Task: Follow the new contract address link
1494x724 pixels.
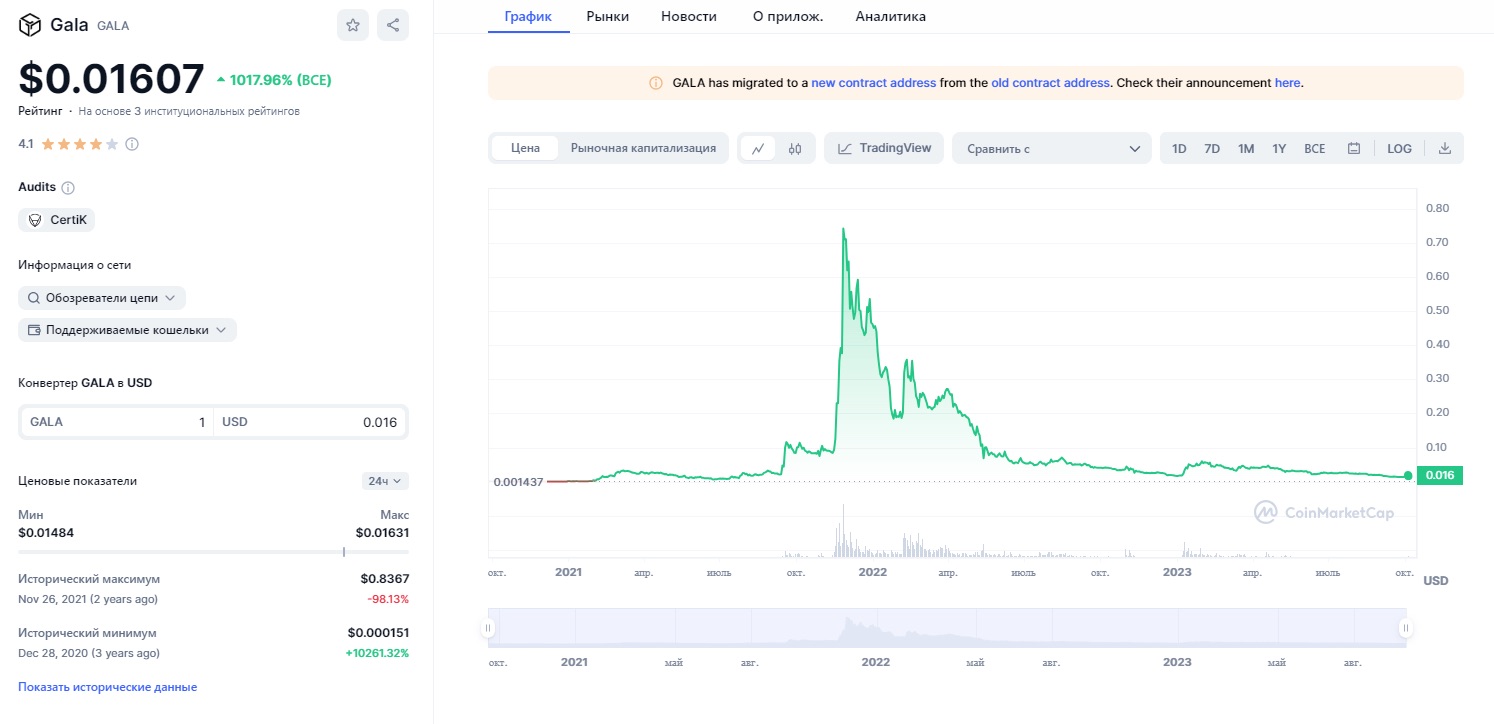Action: click(874, 83)
